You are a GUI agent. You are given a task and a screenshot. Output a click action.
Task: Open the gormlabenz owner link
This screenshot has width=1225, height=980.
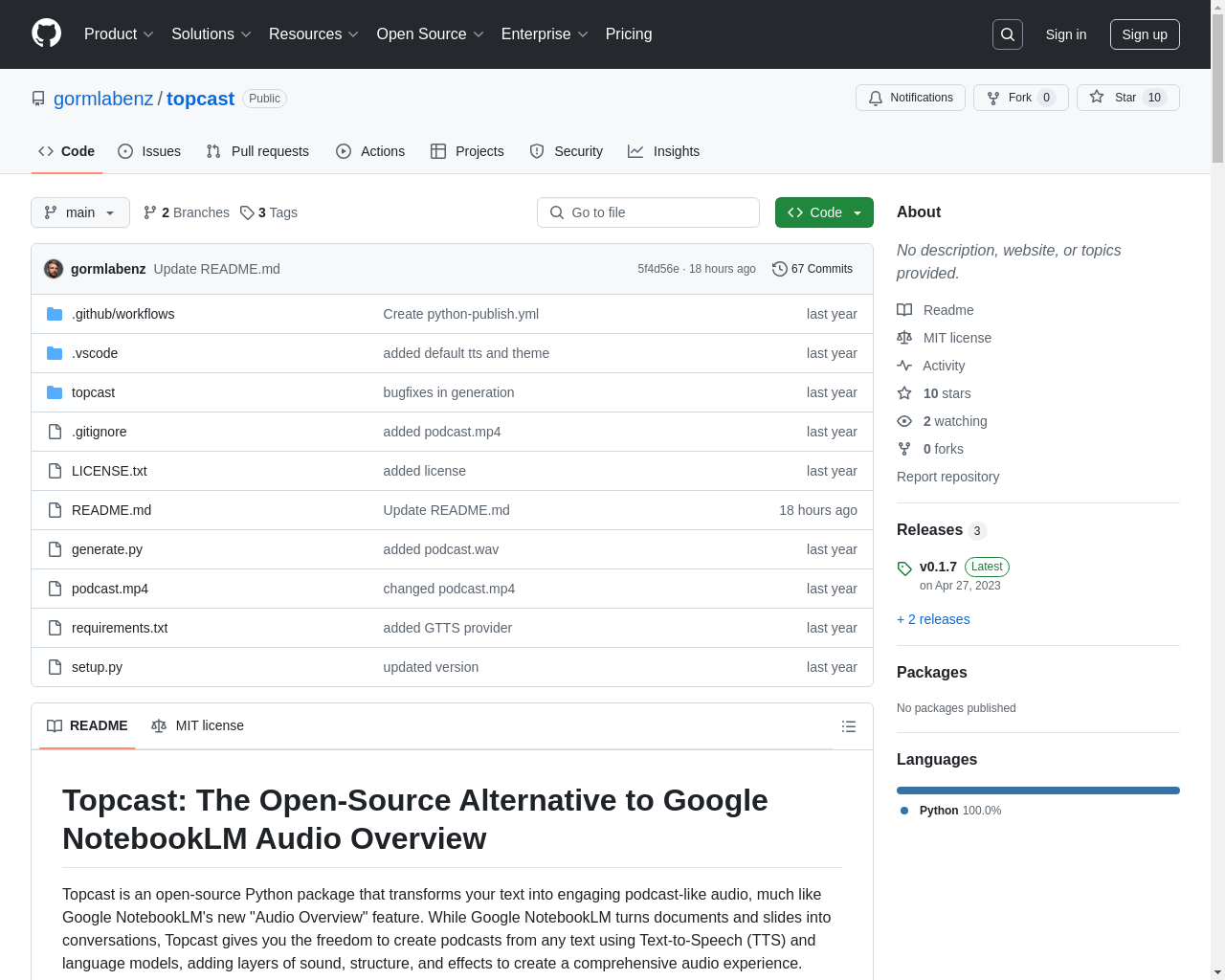[x=103, y=99]
